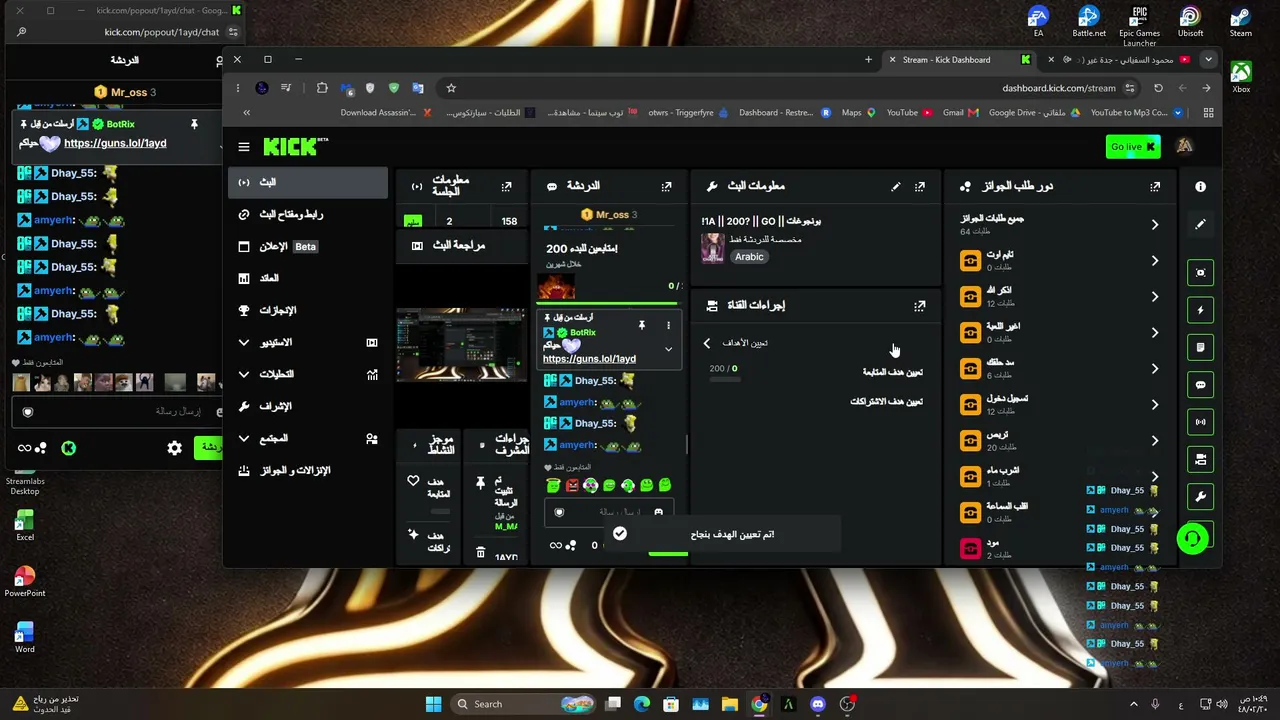Bookmark the dashboard page with the star icon
1280x720 pixels.
[451, 88]
